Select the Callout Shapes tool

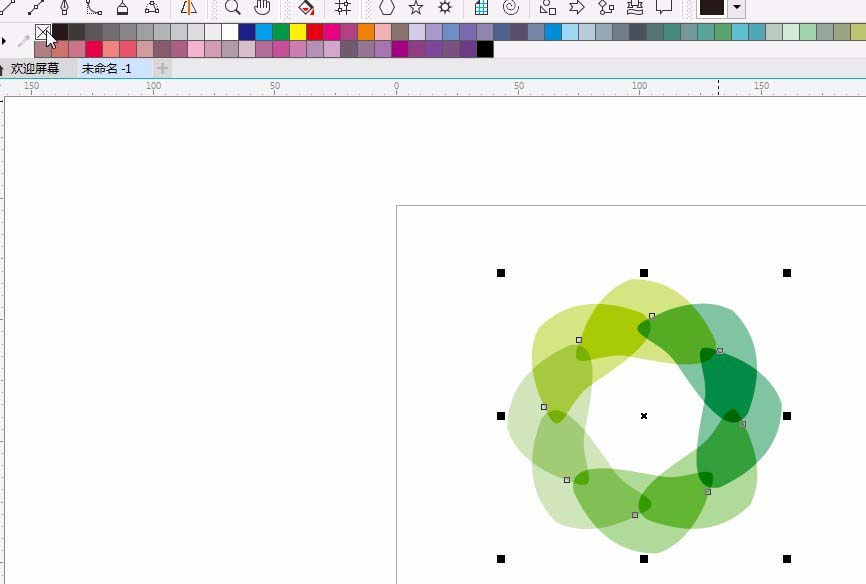point(664,7)
